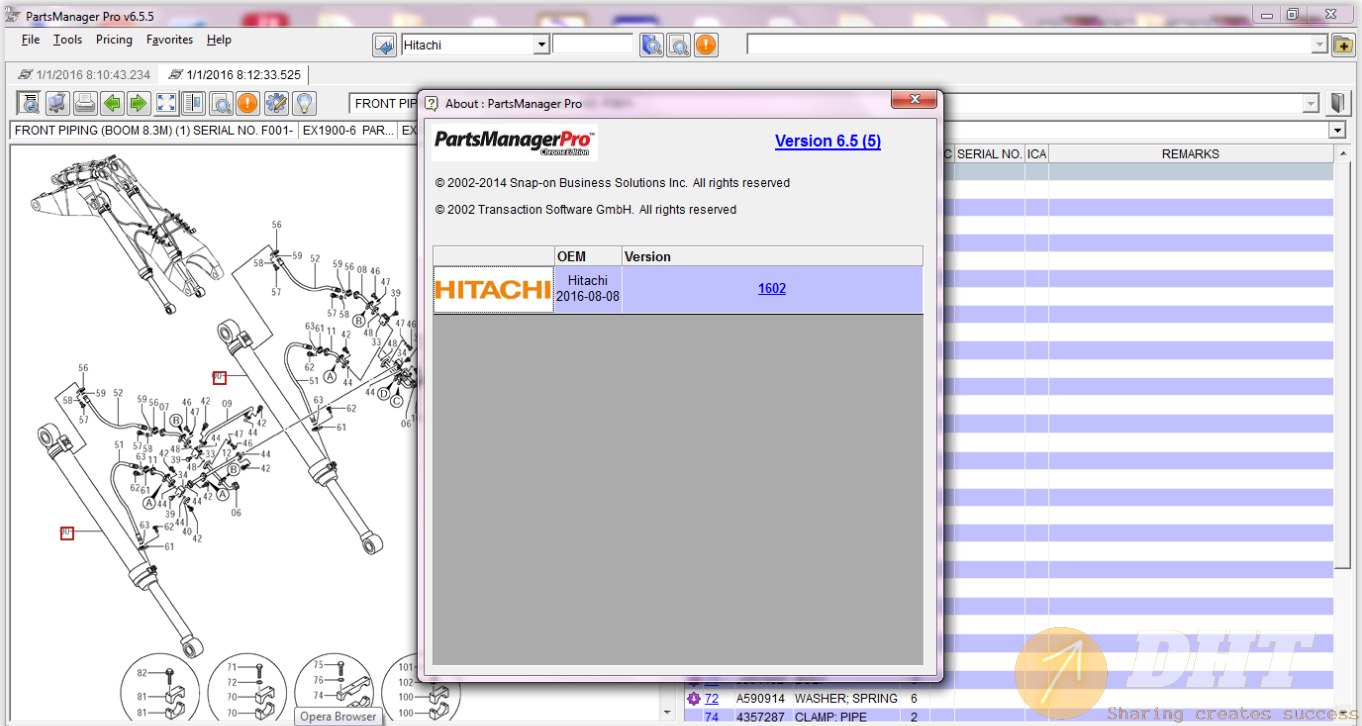Click the book icon at right of title dropdown
This screenshot has height=726, width=1362.
point(1339,103)
